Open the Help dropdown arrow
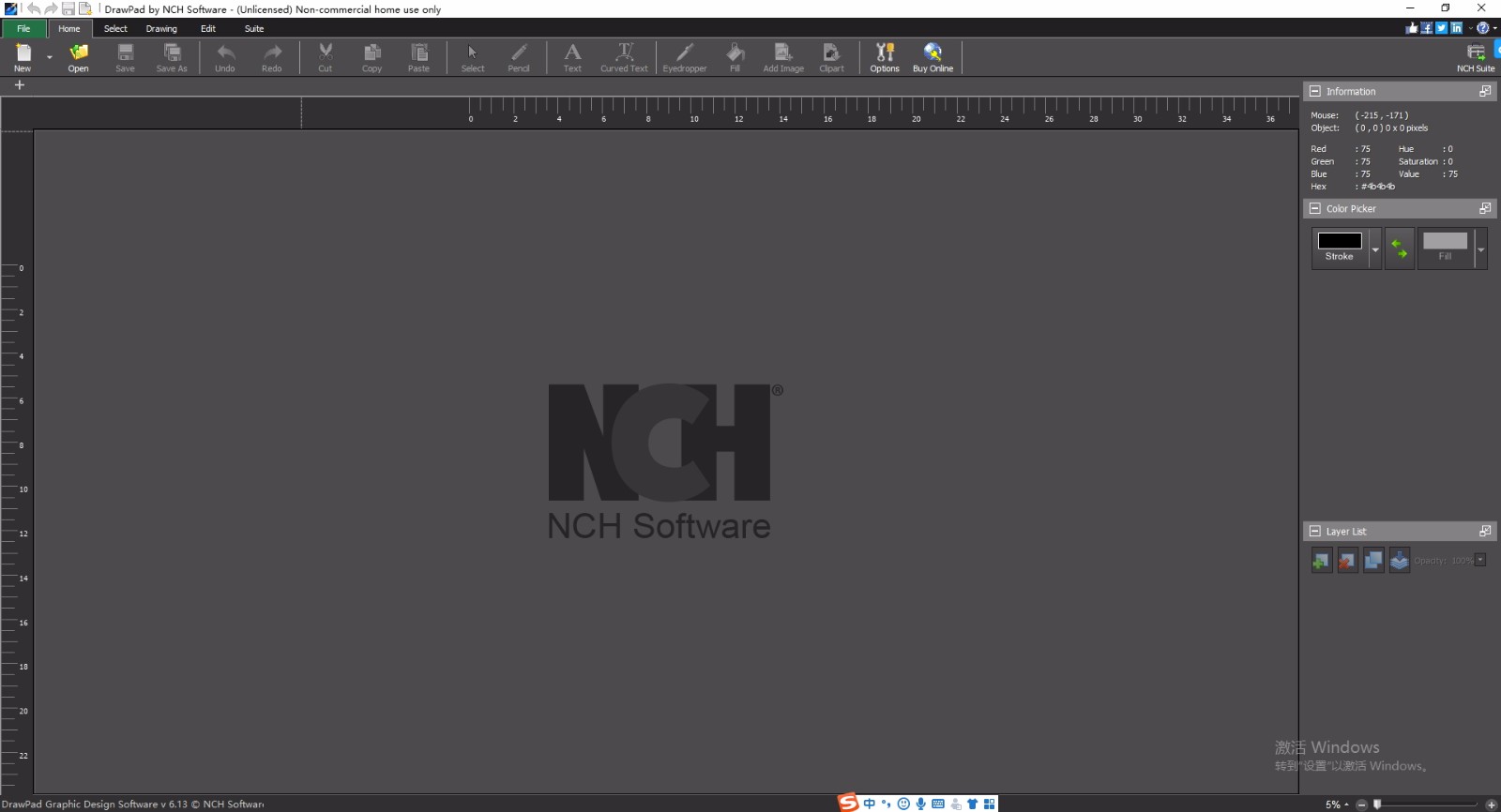The height and width of the screenshot is (812, 1501). [1494, 28]
